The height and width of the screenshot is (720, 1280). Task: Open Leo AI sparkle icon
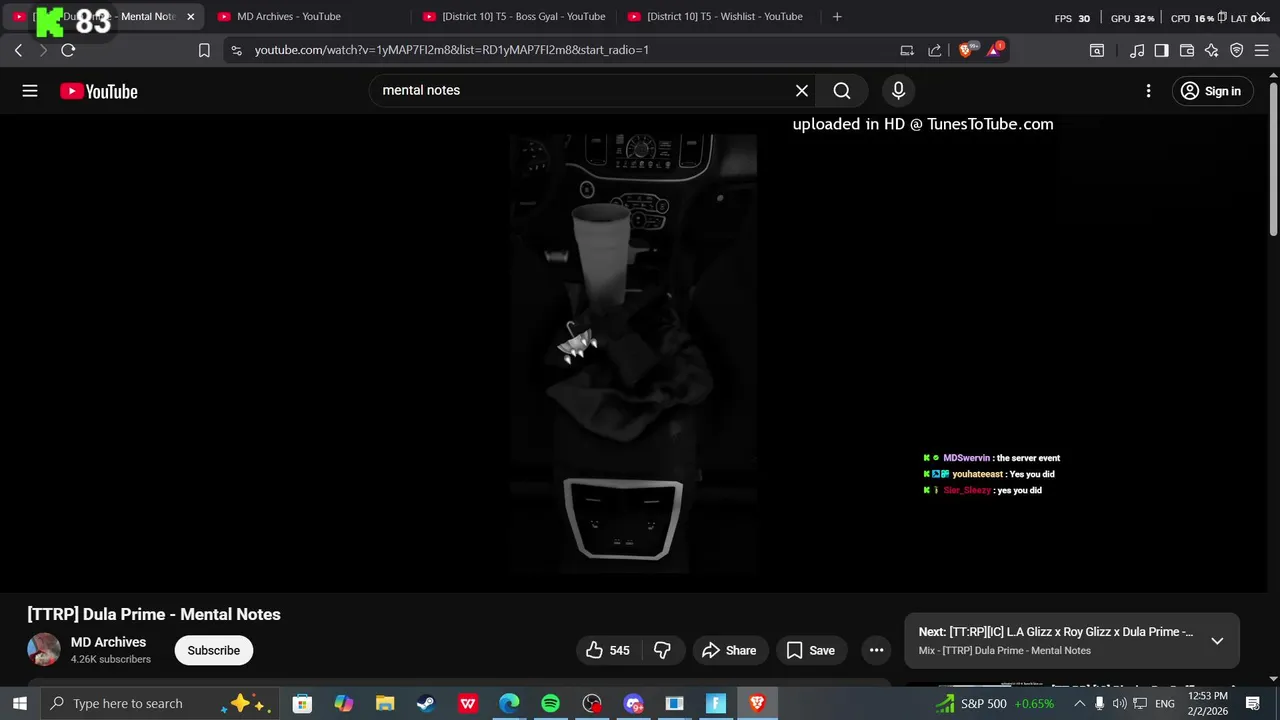[x=1212, y=50]
